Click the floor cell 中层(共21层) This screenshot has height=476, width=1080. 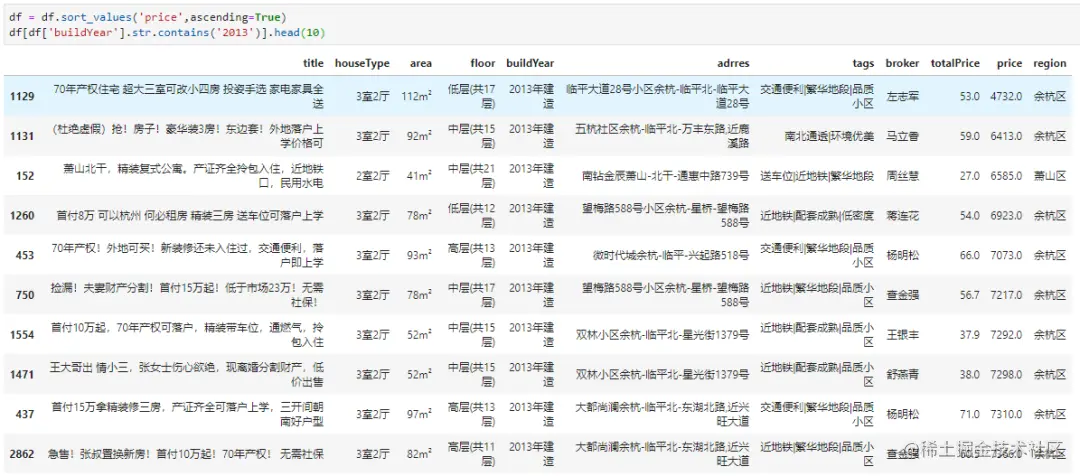471,176
